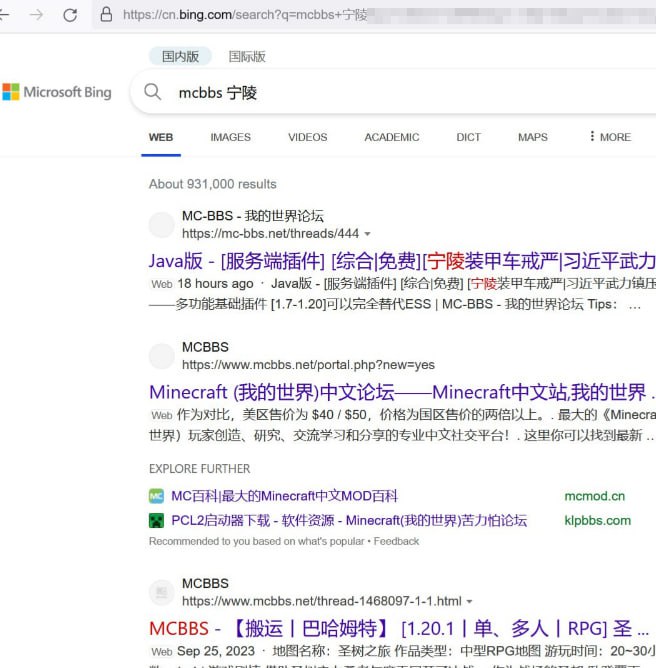Click klpbbs.com domain link
The image size is (656, 668).
598,521
